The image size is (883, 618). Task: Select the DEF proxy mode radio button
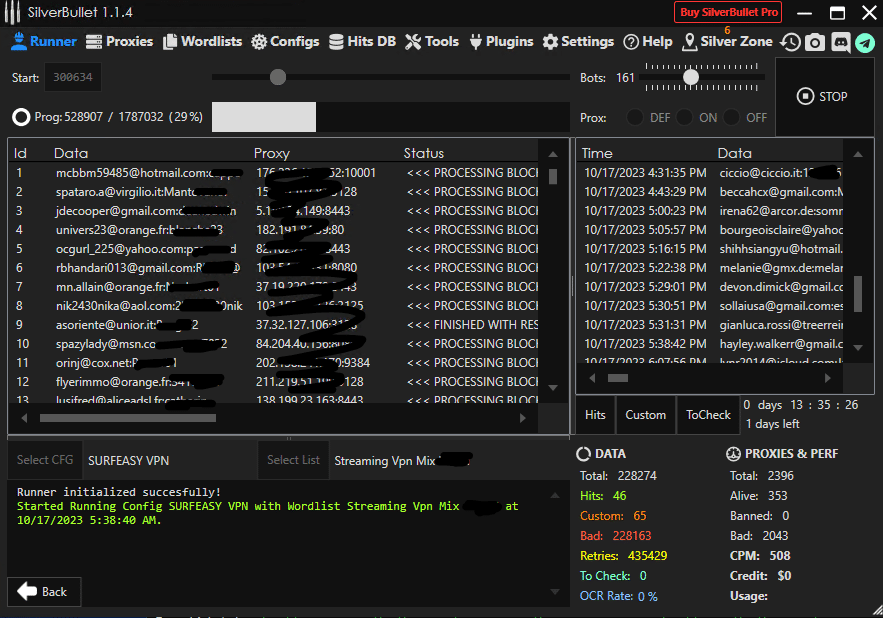634,117
